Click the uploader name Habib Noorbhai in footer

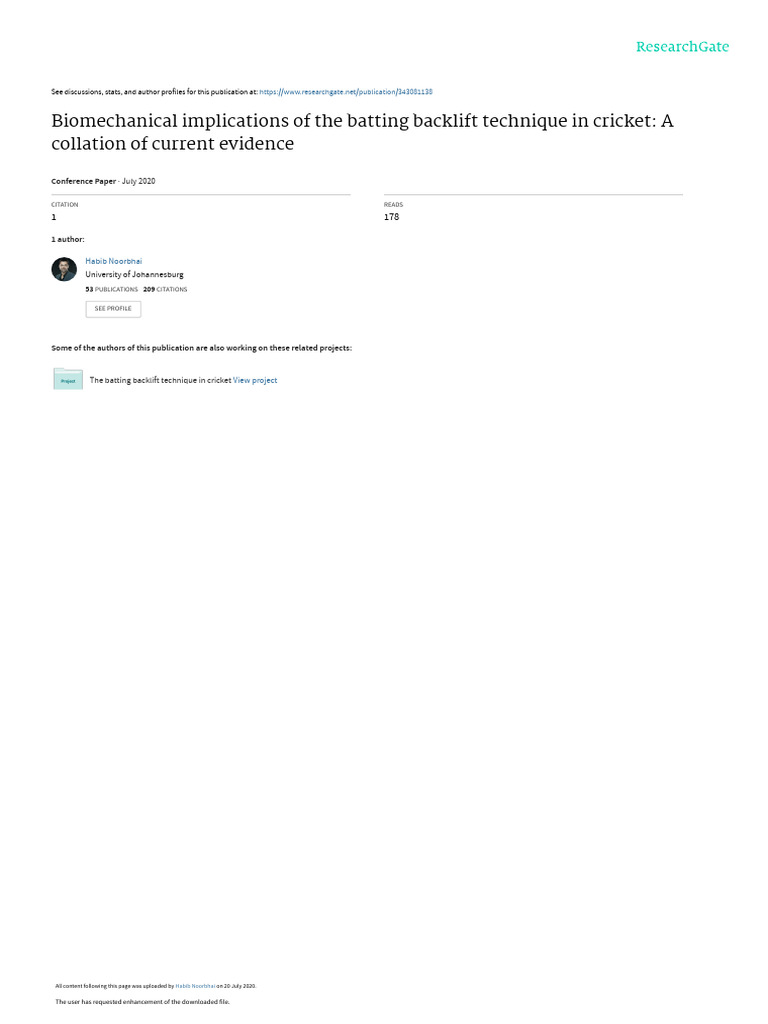(195, 986)
